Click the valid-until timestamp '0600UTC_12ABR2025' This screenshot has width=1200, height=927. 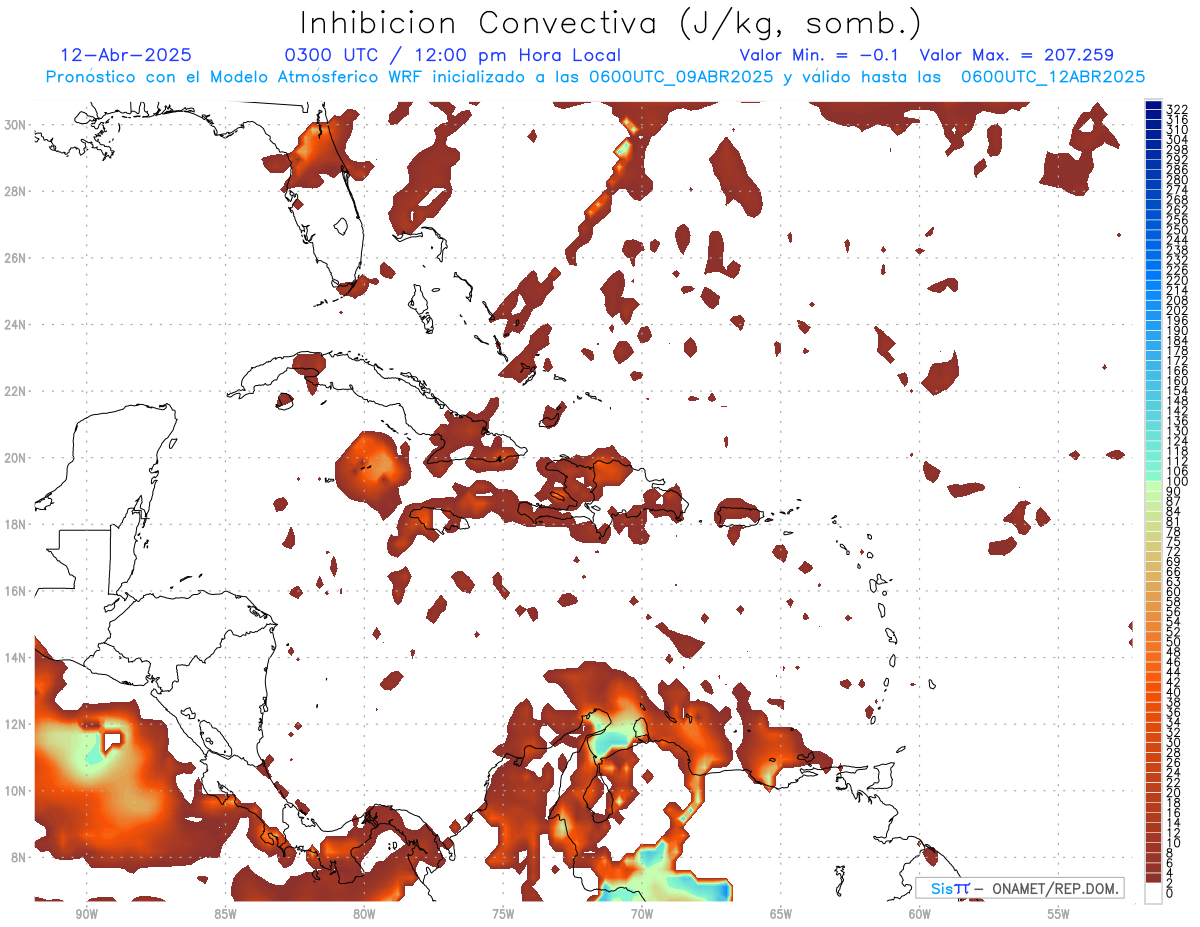1053,77
